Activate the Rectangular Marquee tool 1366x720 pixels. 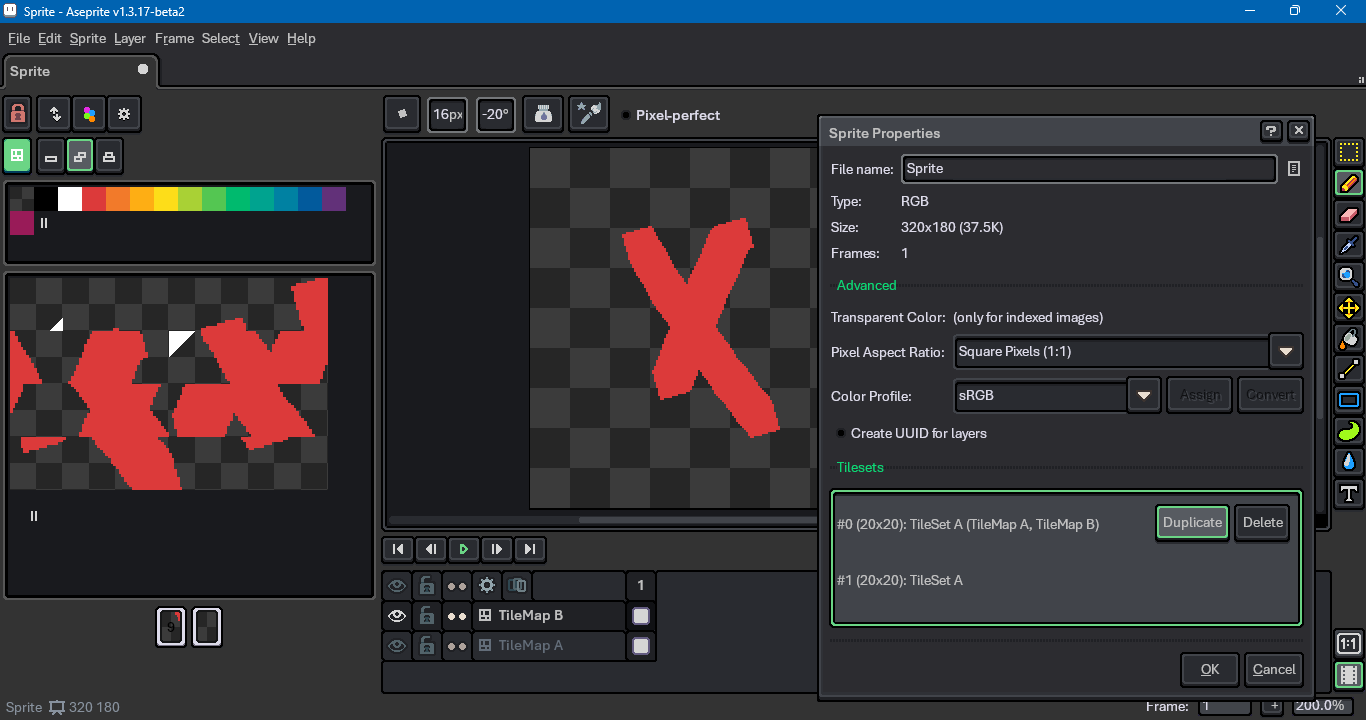(1349, 153)
